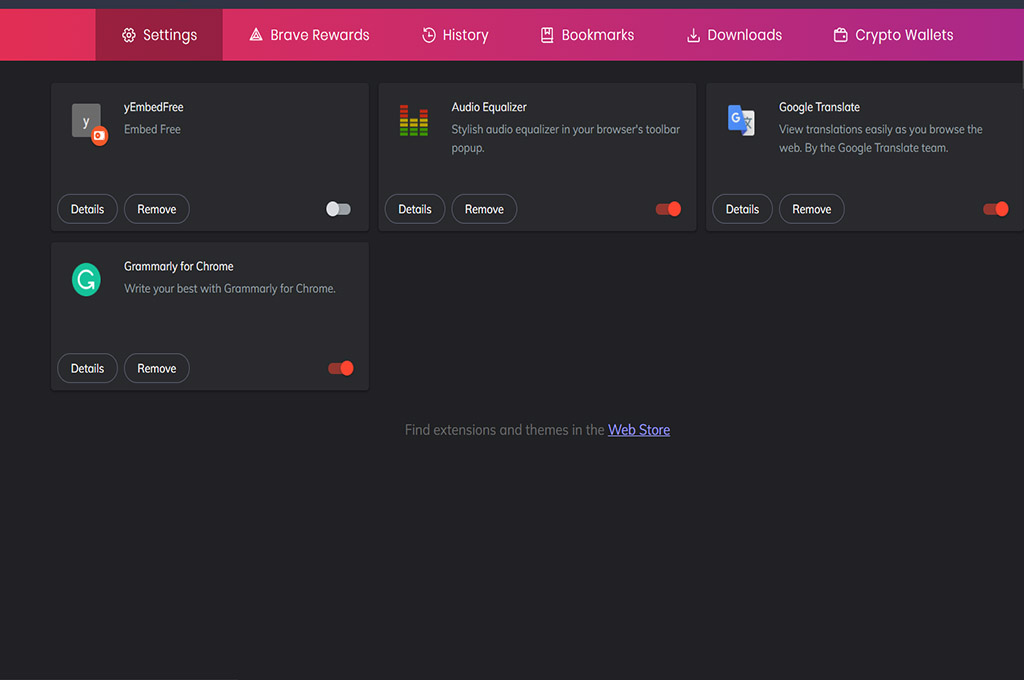Enable the yEmbedFree extension toggle

tap(339, 209)
